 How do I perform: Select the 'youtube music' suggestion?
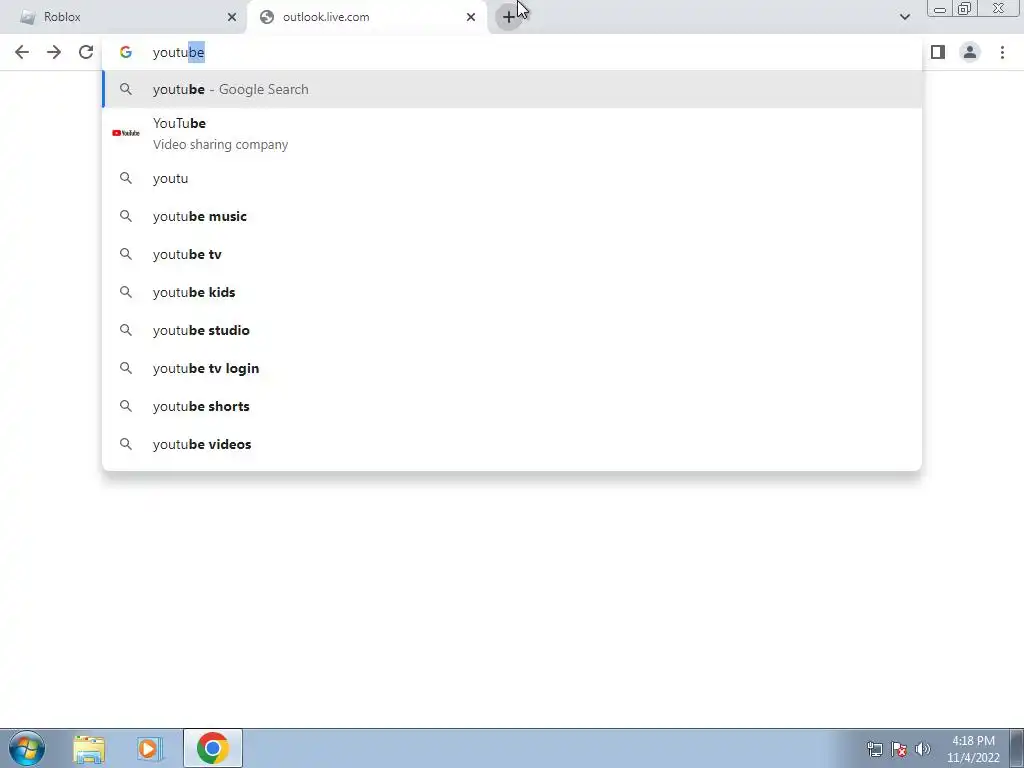point(512,216)
